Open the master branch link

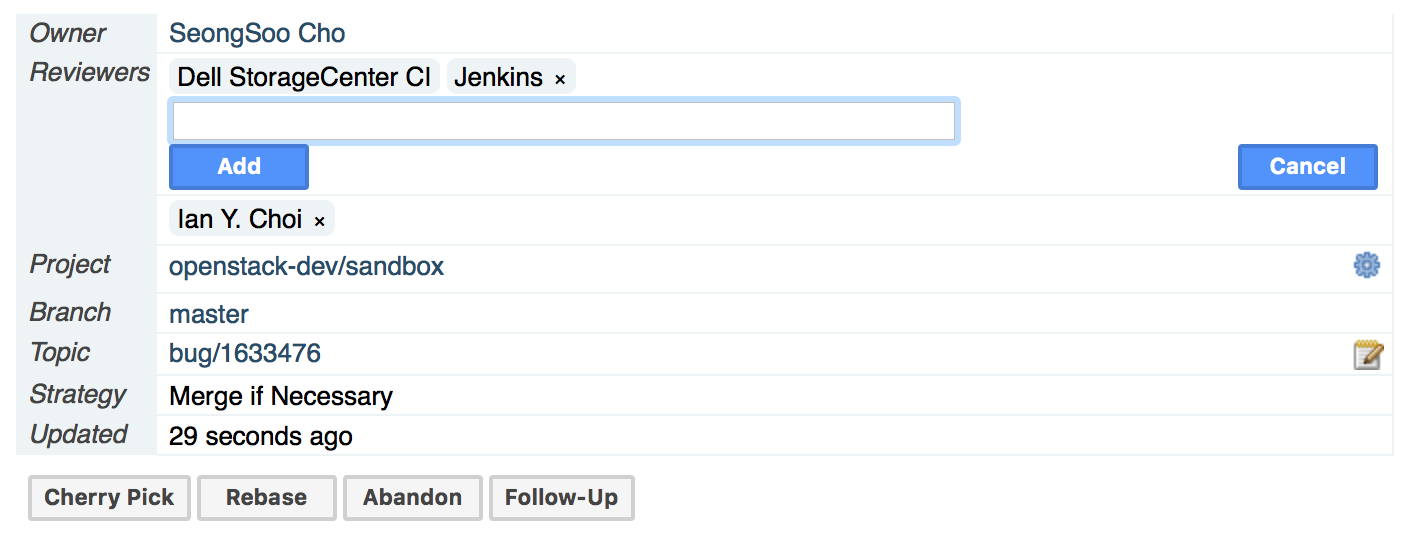pos(209,314)
